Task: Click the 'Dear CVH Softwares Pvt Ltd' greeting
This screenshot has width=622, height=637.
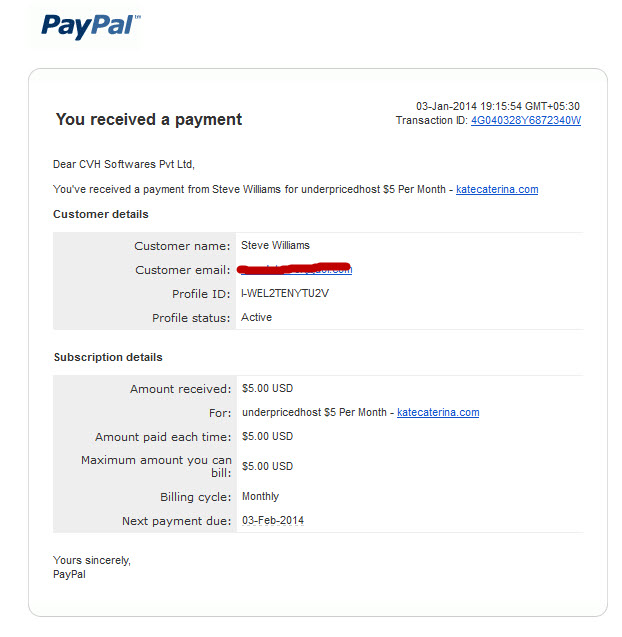Action: (124, 164)
